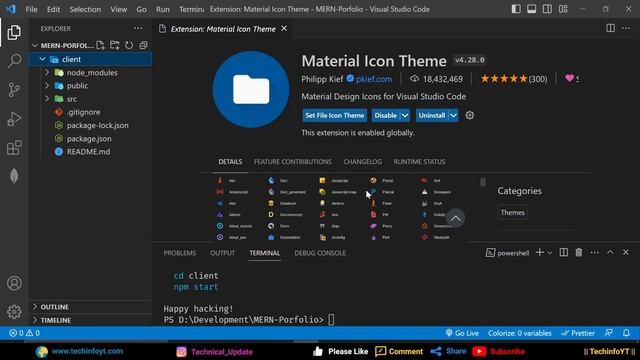Expand the Outline section
The image size is (640, 360).
tap(35, 307)
